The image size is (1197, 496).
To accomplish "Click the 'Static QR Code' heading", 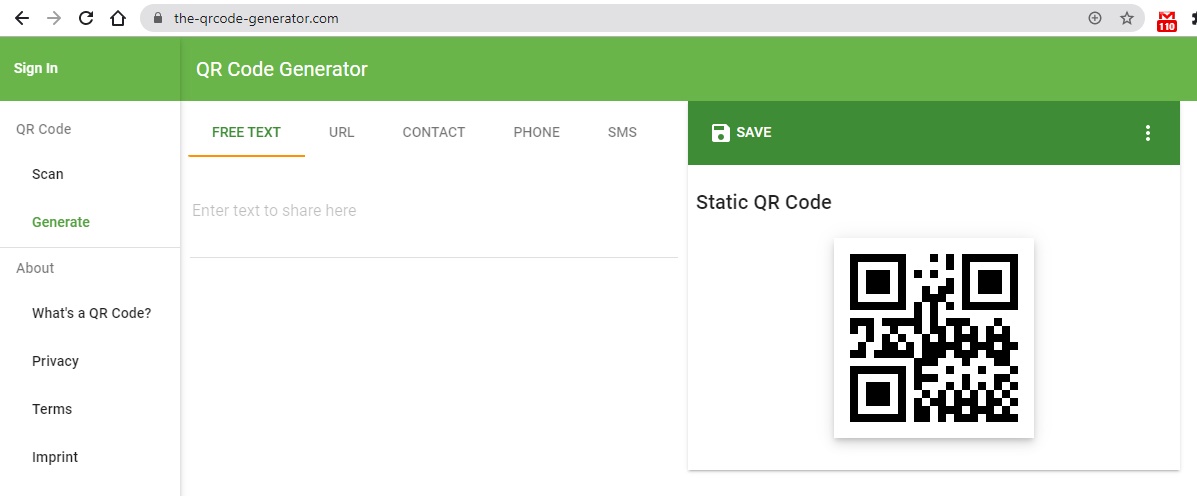I will (x=763, y=202).
